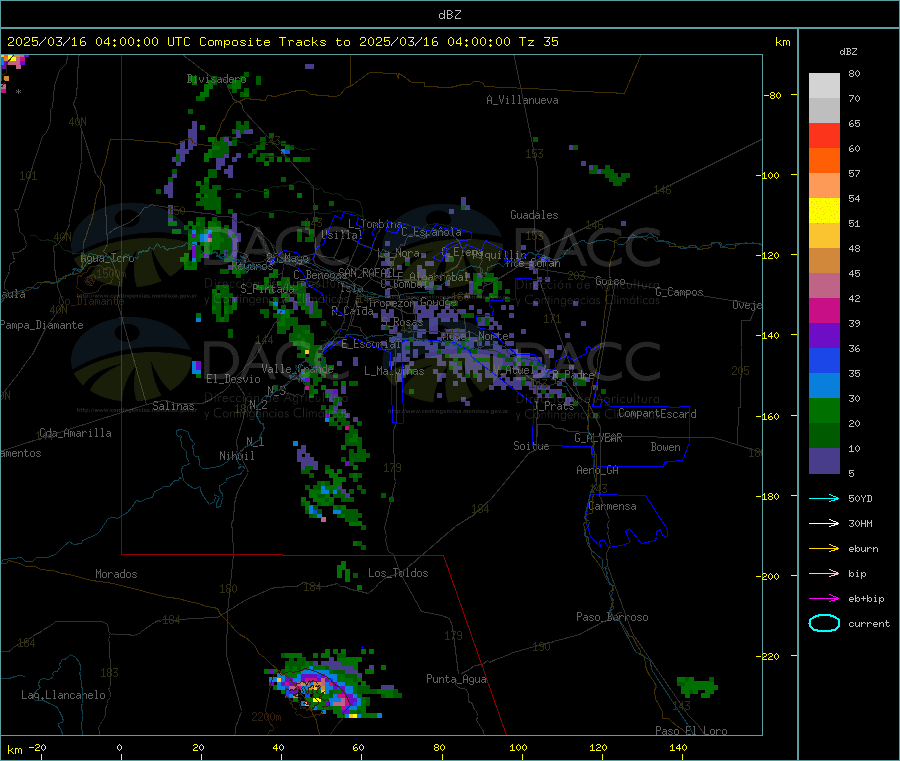Select the Bowen place label
900x761 pixels.
(x=665, y=447)
